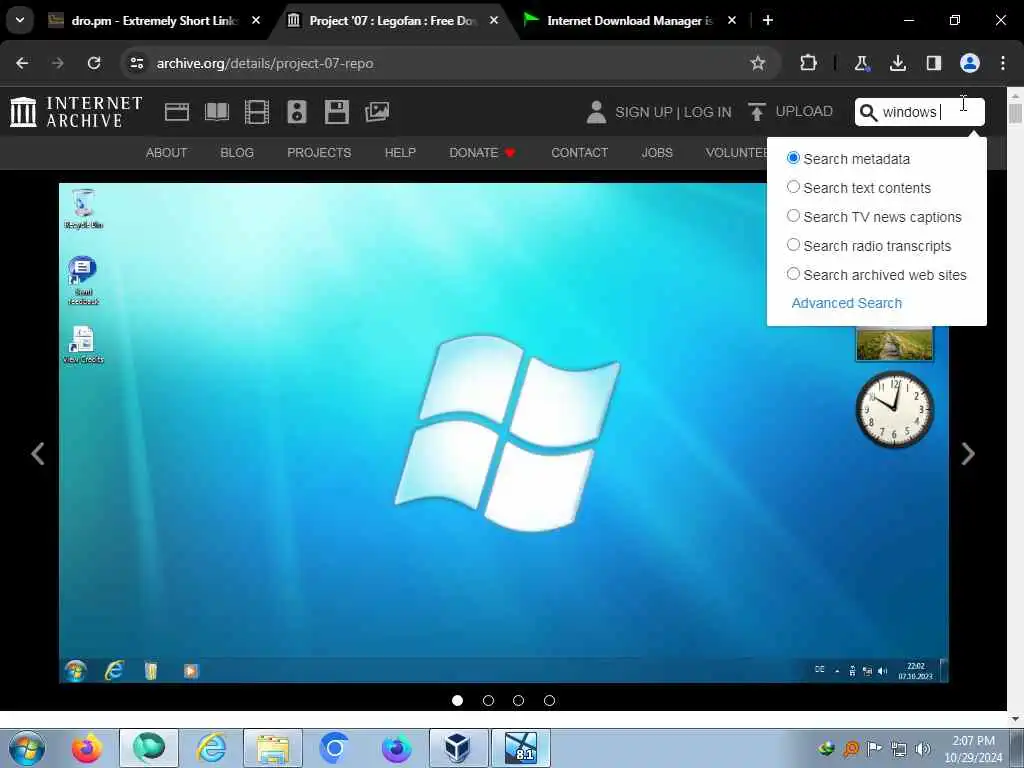Open the Images icon
Image resolution: width=1024 pixels, height=768 pixels.
[377, 112]
